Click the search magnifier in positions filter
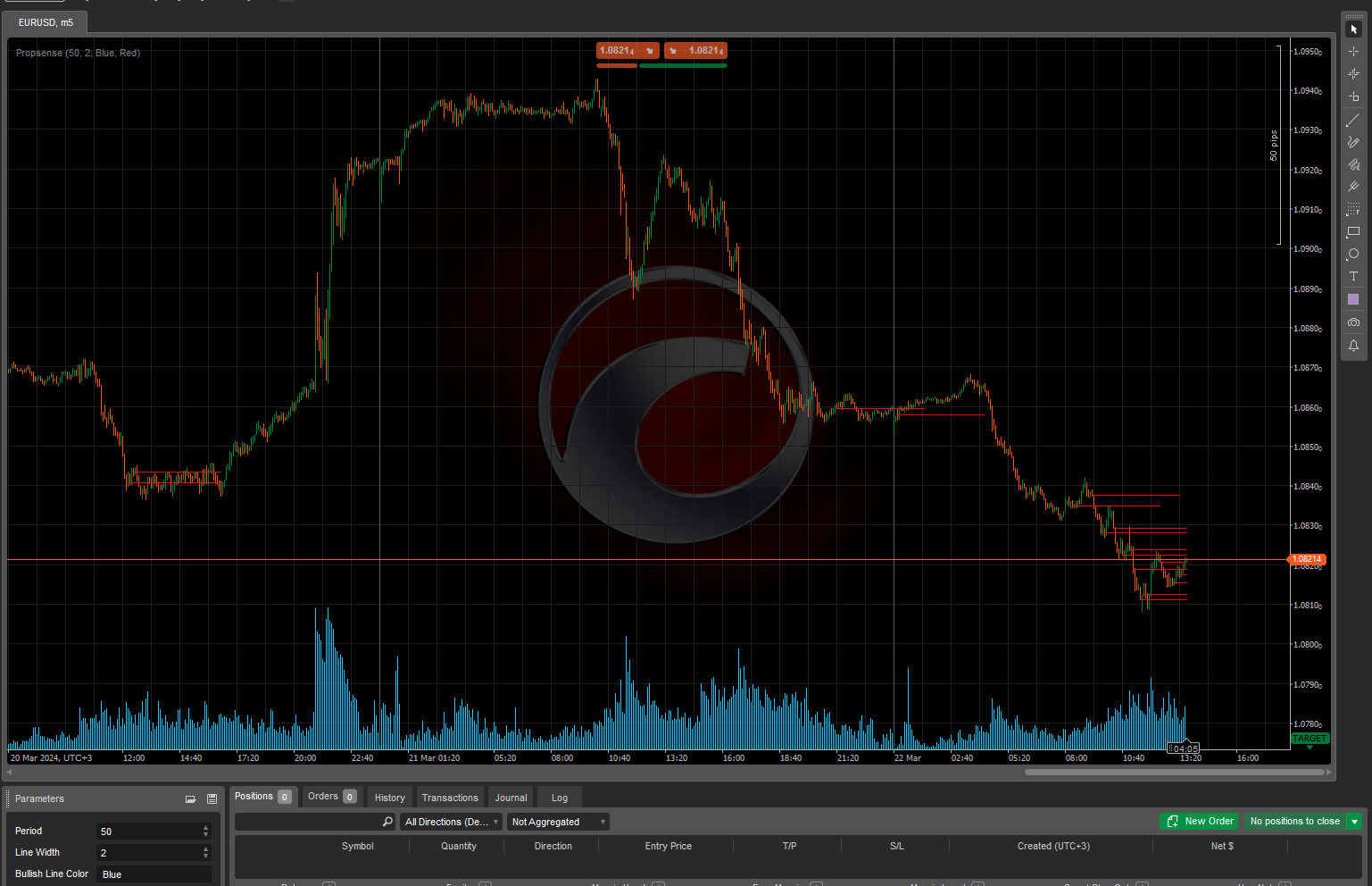This screenshot has width=1372, height=886. tap(387, 822)
